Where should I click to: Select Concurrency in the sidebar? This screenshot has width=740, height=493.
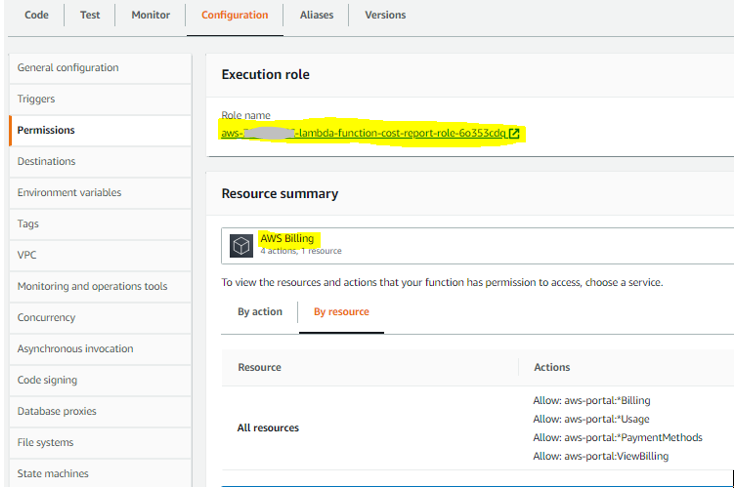pos(100,318)
